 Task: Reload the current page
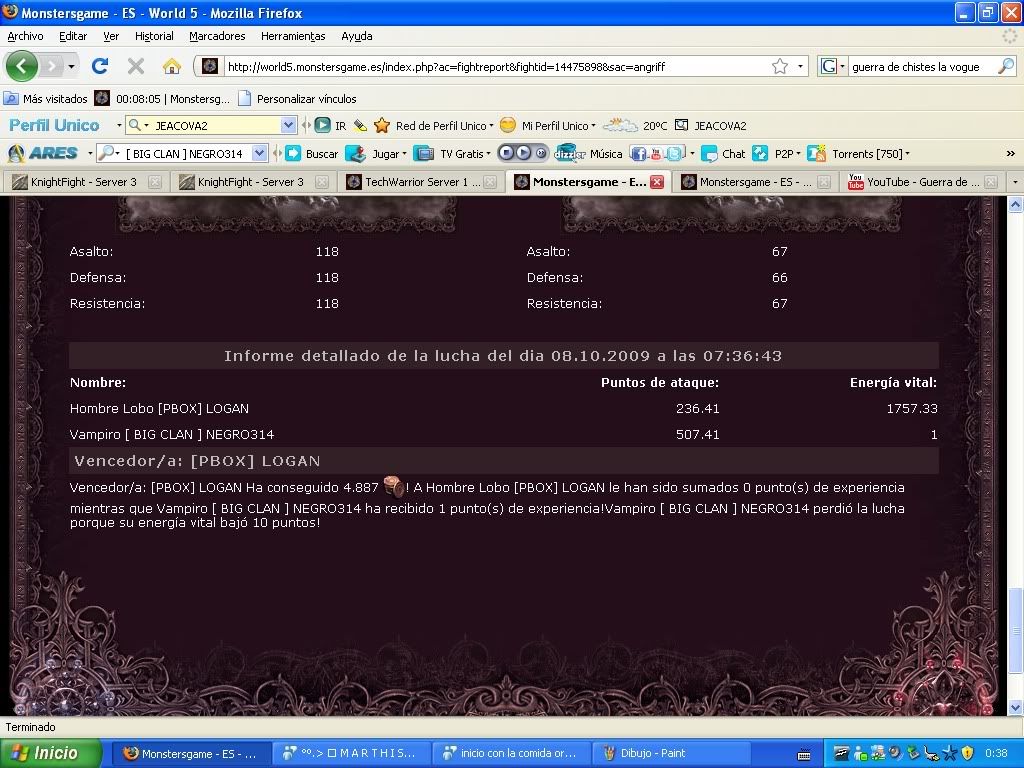(x=99, y=67)
